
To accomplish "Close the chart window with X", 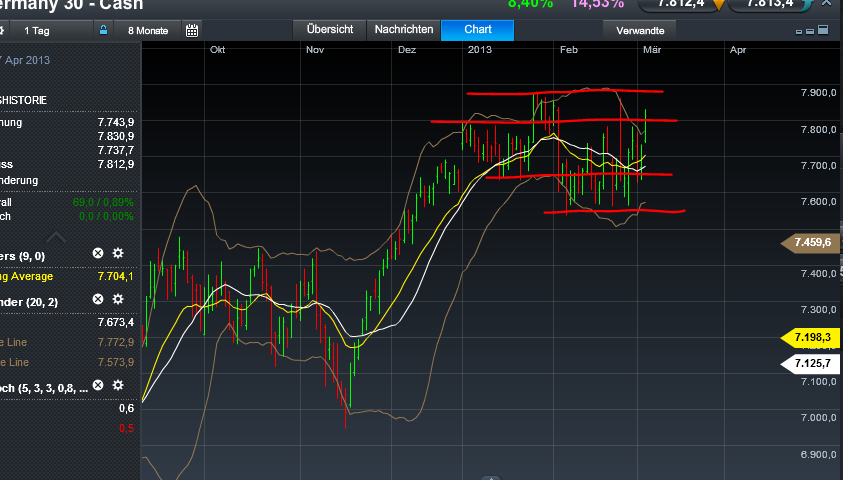I will point(827,3).
